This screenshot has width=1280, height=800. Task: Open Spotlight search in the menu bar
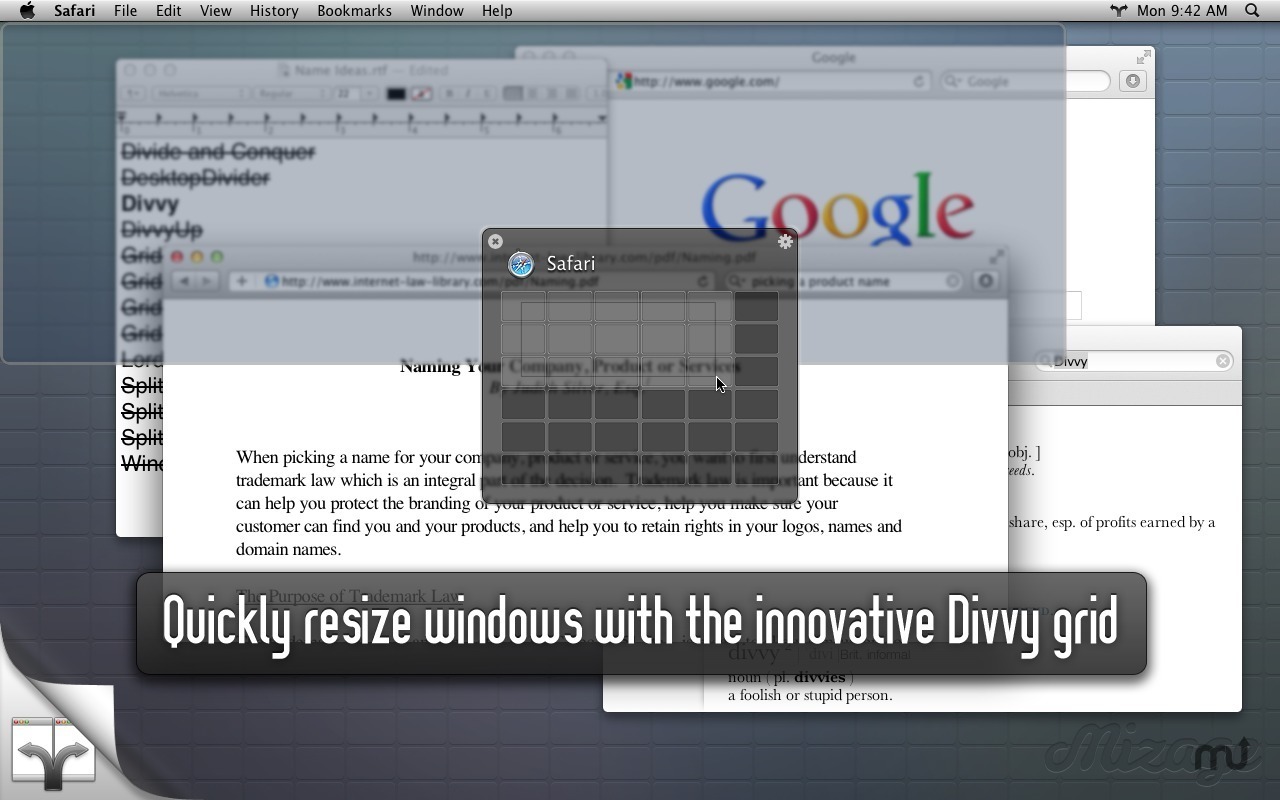[1252, 11]
